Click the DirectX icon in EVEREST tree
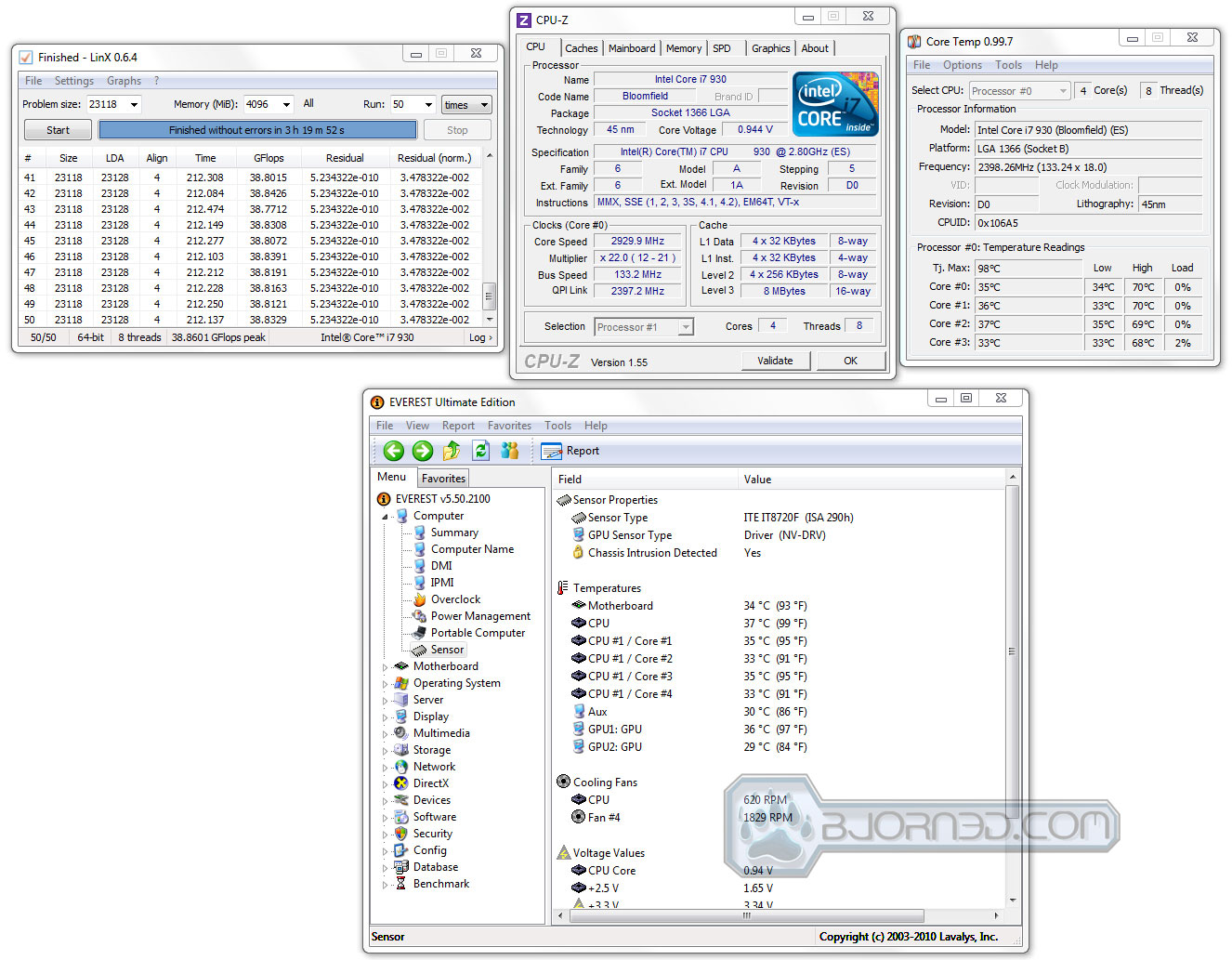This screenshot has height=960, width=1232. point(401,783)
